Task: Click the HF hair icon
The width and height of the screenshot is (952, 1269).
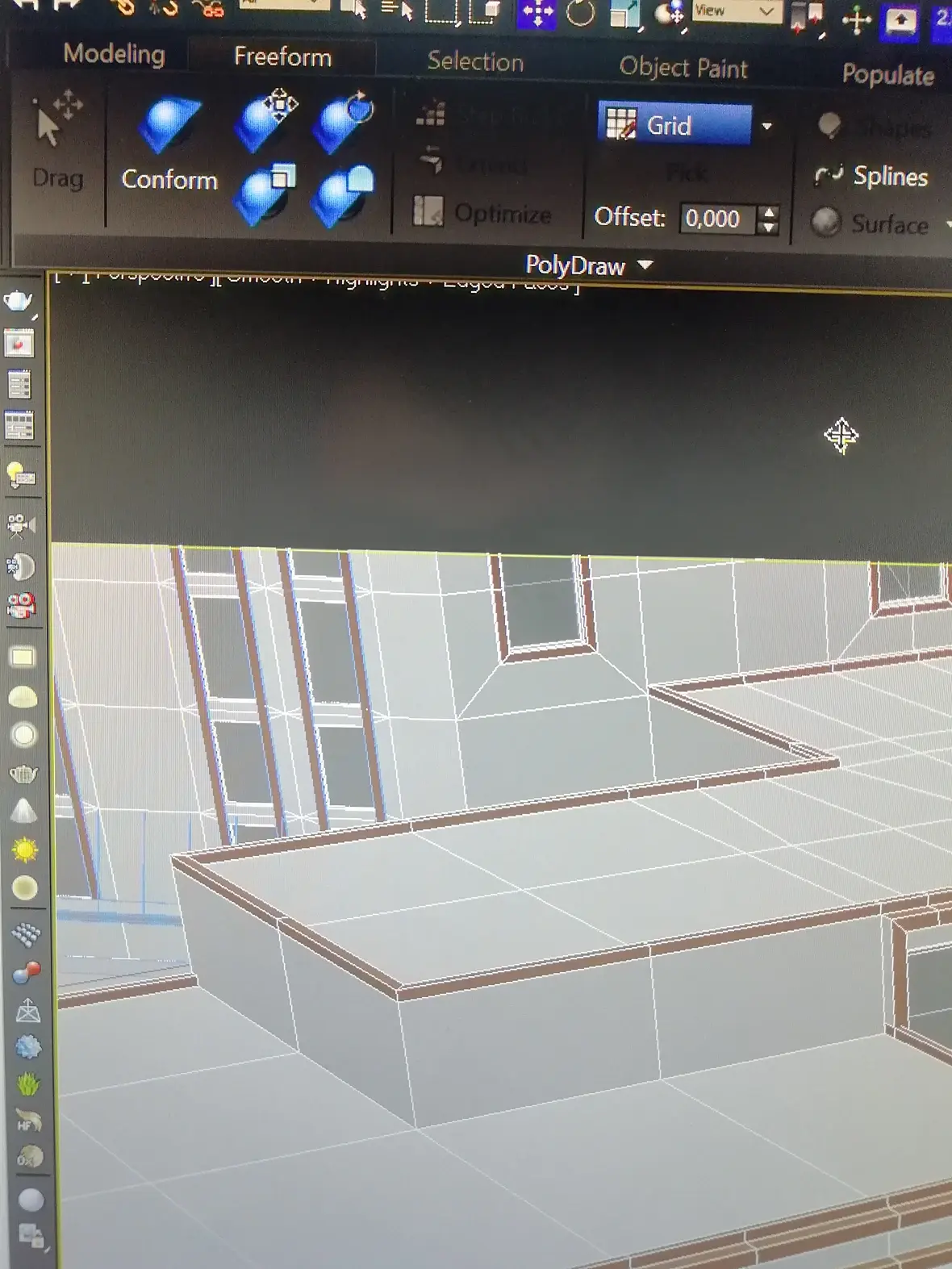Action: coord(29,1121)
